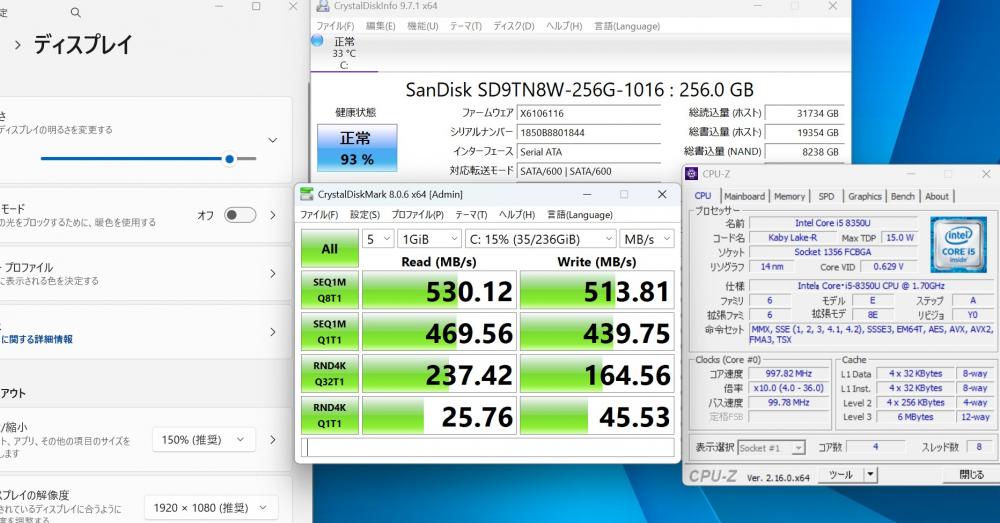Click the 997.82 MHz core speed value

click(789, 374)
